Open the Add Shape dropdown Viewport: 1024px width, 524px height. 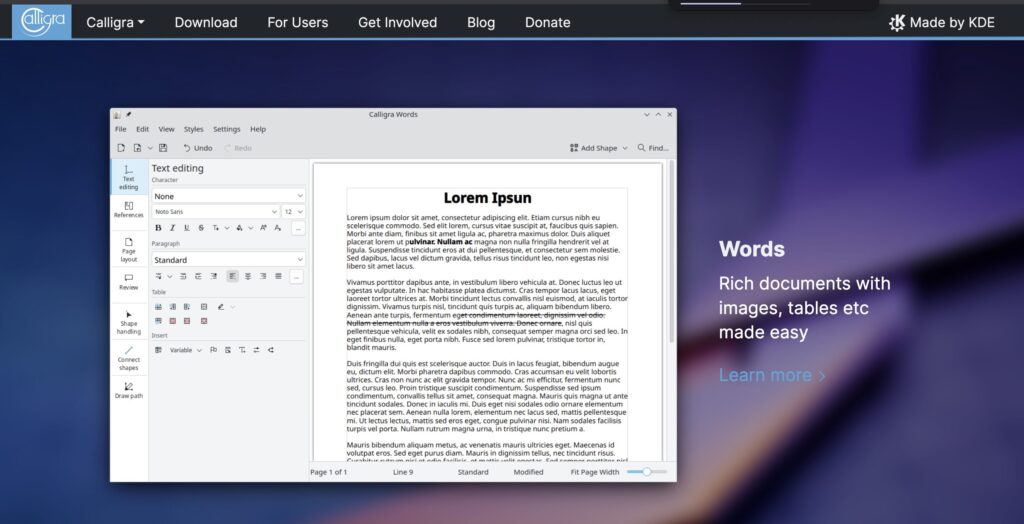coord(599,148)
